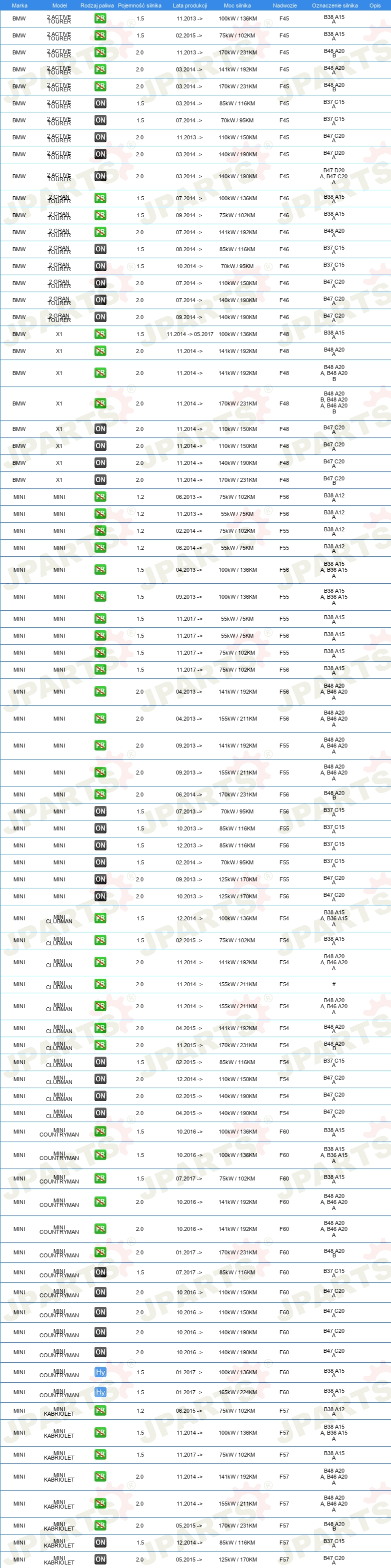The width and height of the screenshot is (391, 1568).
Task: Click petrol icon in Clubman 170kW row
Action: (x=100, y=1045)
